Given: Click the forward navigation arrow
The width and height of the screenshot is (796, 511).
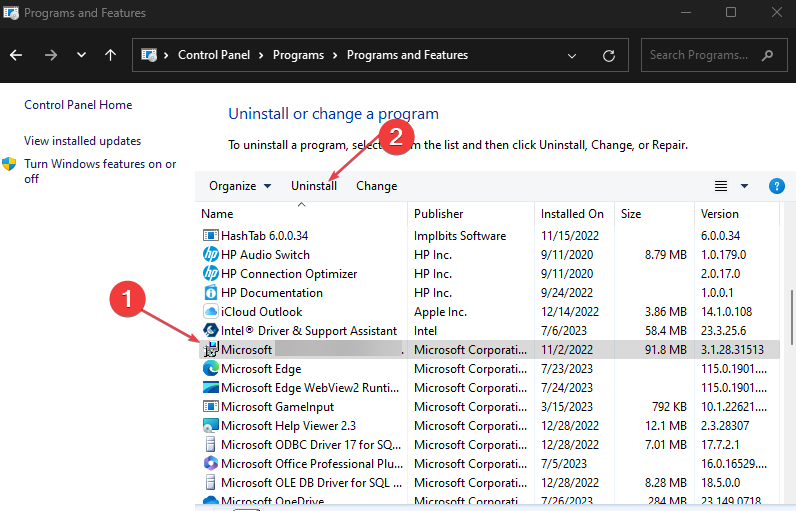Looking at the screenshot, I should pyautogui.click(x=51, y=55).
